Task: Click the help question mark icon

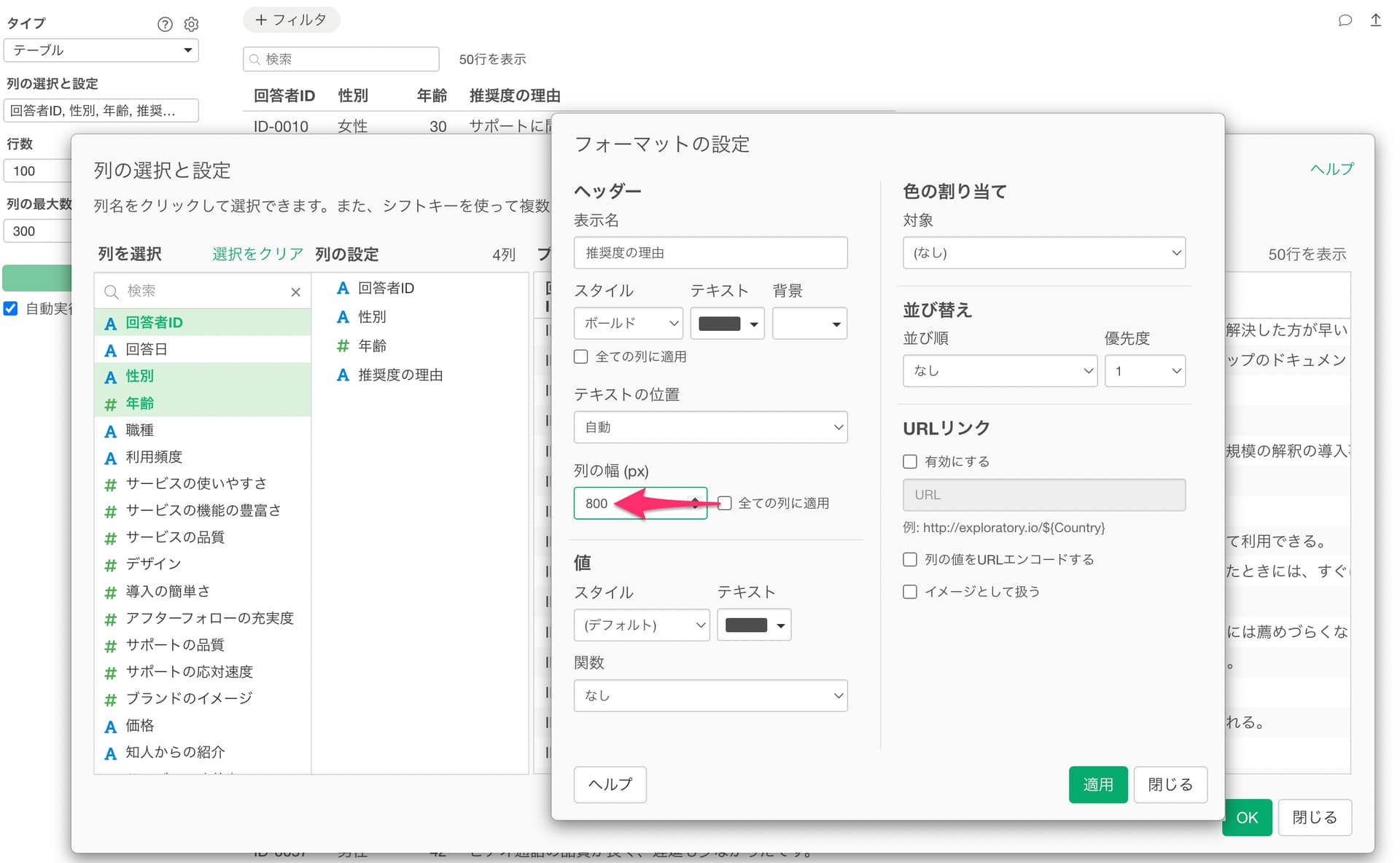Action: click(165, 24)
